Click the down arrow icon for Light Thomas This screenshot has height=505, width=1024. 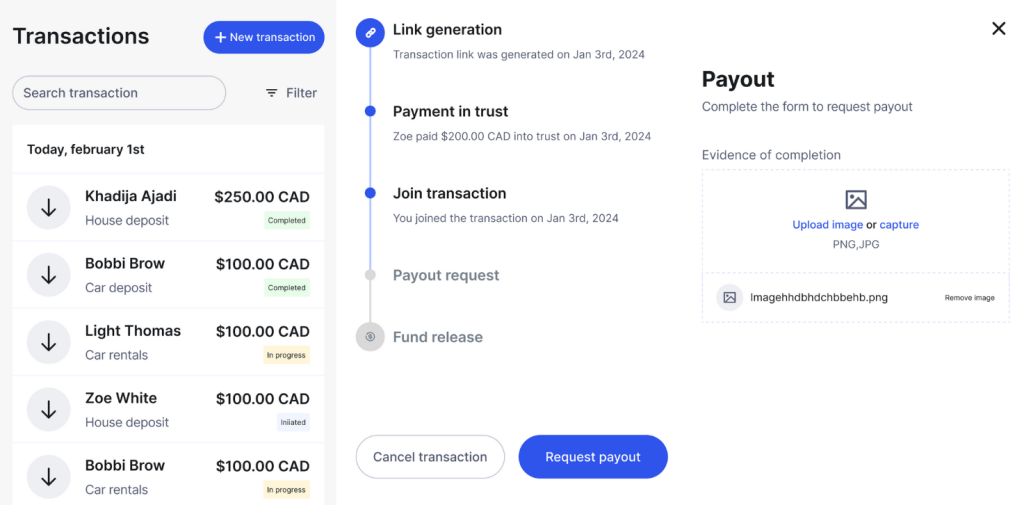pos(48,342)
